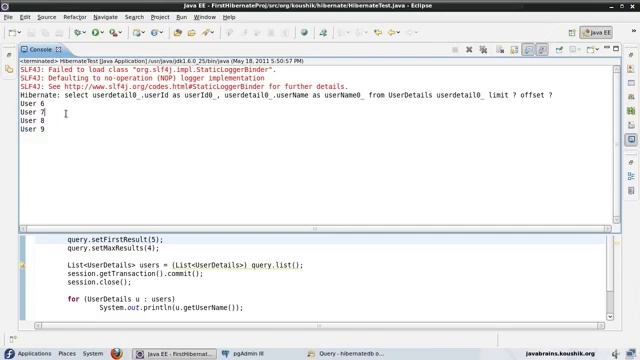
Task: Open the Applications menu in the taskbar
Action: tap(34, 353)
